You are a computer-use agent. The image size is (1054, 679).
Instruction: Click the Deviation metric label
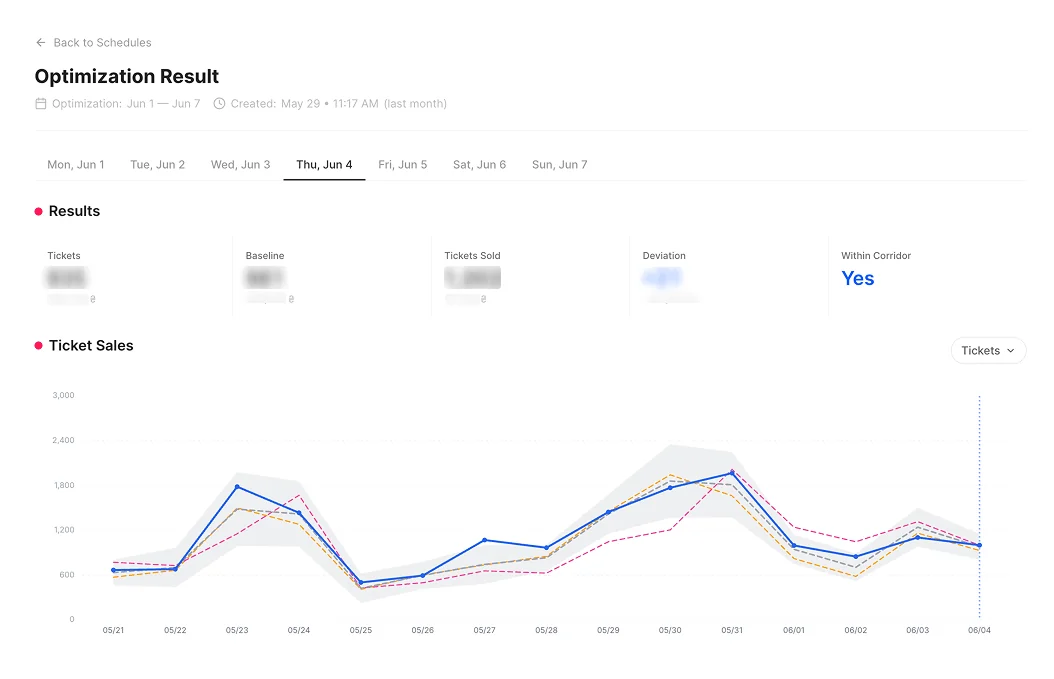(664, 255)
